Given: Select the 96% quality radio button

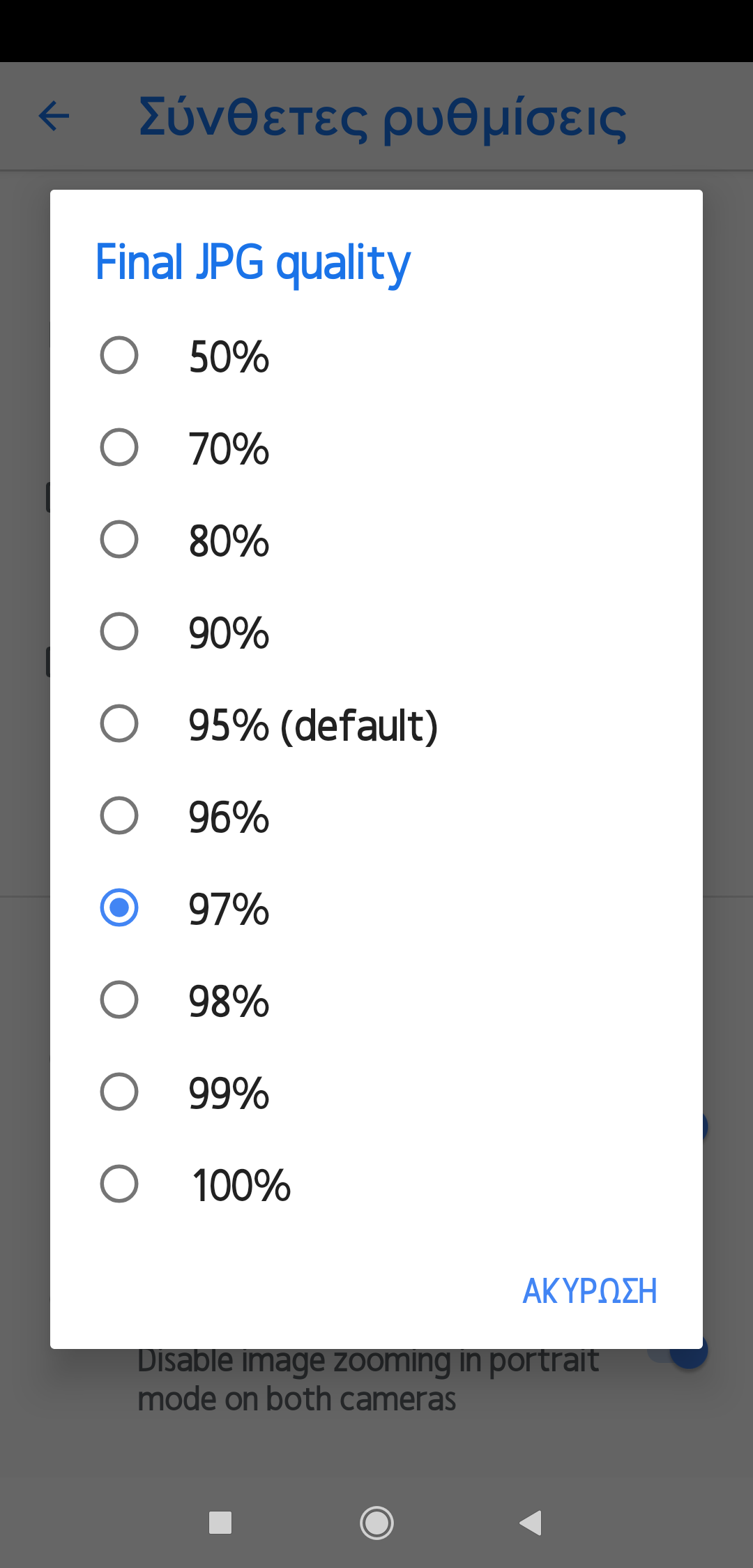Looking at the screenshot, I should point(119,816).
